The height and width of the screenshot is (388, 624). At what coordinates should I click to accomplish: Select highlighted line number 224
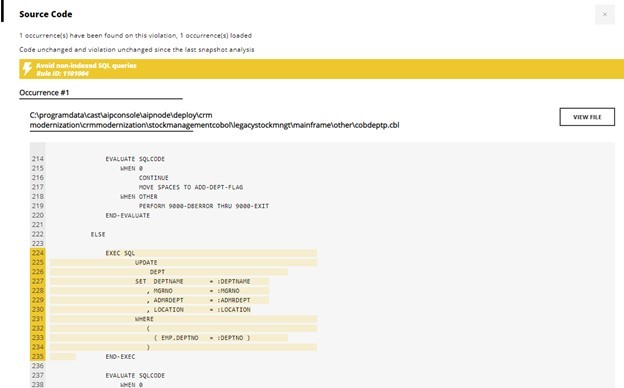pyautogui.click(x=38, y=253)
